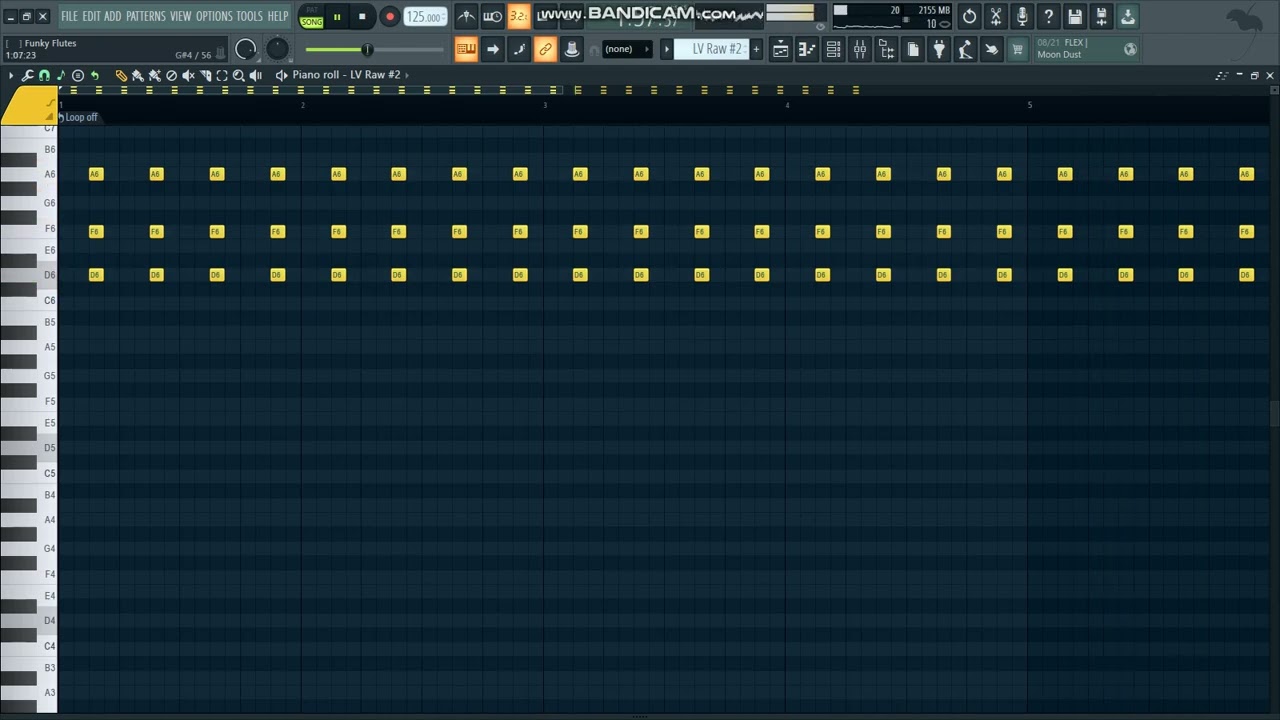
Task: Click the news panel globe icon
Action: coord(1130,49)
